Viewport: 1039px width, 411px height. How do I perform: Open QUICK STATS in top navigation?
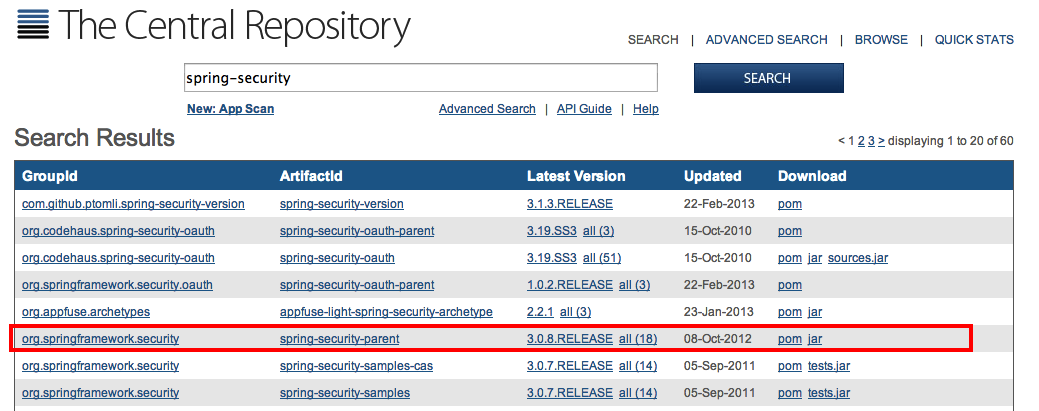click(x=973, y=40)
